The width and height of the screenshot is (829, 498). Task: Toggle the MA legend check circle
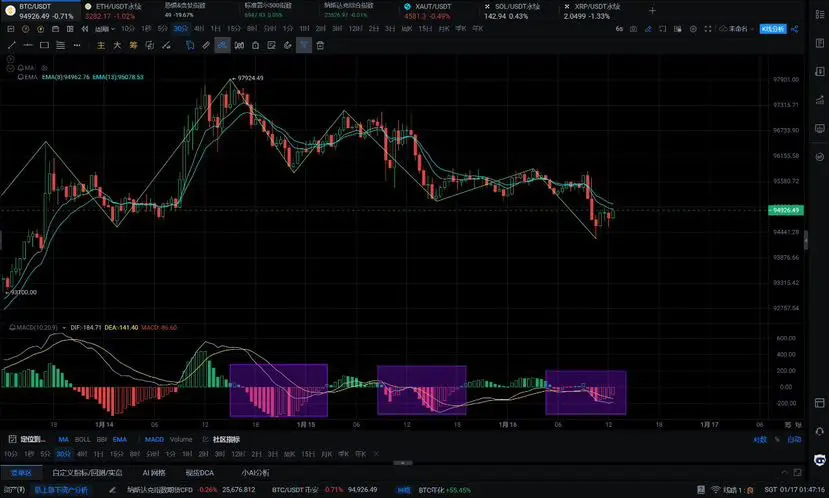10,68
